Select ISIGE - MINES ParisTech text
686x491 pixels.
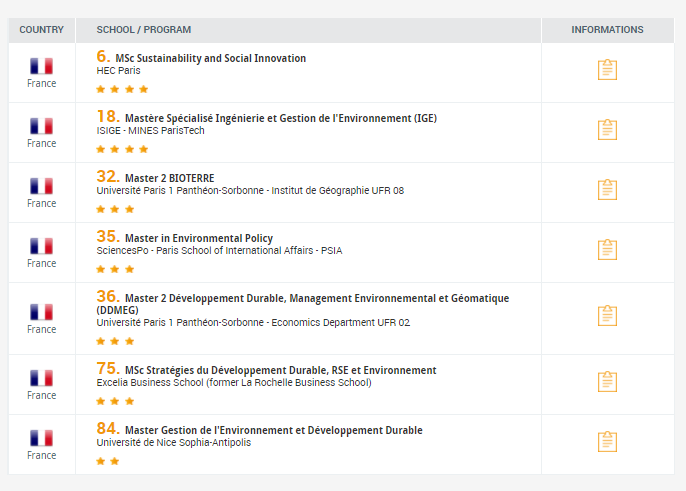[150, 130]
